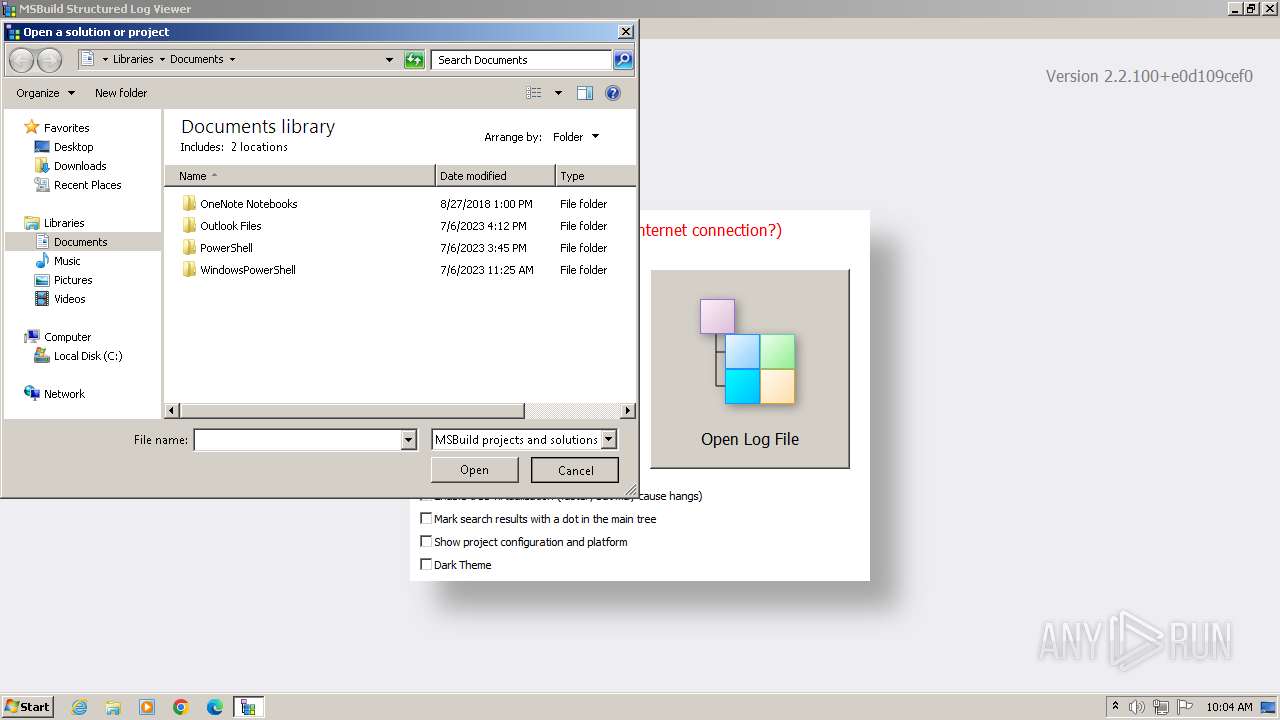Screen dimensions: 1280x720
Task: Click the Open Log File button
Action: click(750, 368)
